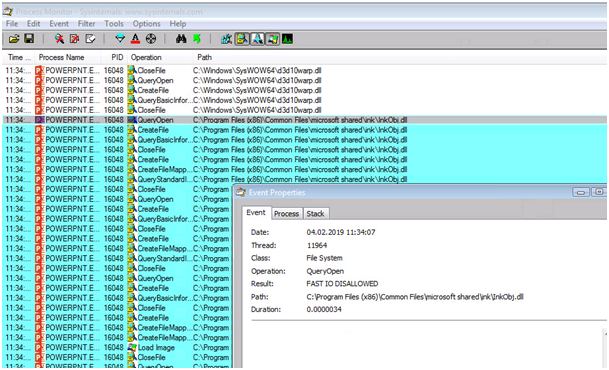The image size is (609, 370).
Task: Select the QueryOpen row for d3d10warp.dll
Action: (x=304, y=80)
